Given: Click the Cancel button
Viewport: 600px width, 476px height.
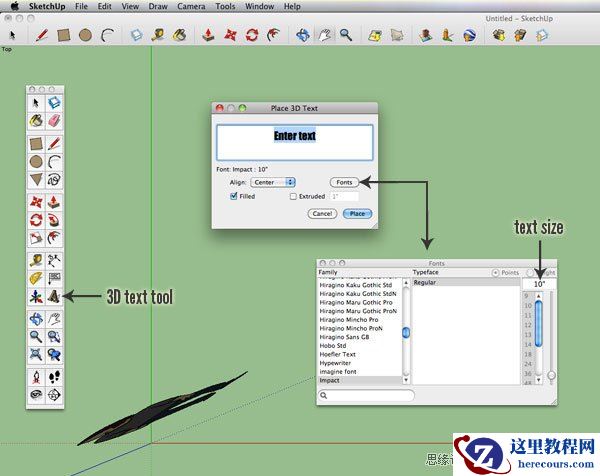Looking at the screenshot, I should pyautogui.click(x=322, y=214).
